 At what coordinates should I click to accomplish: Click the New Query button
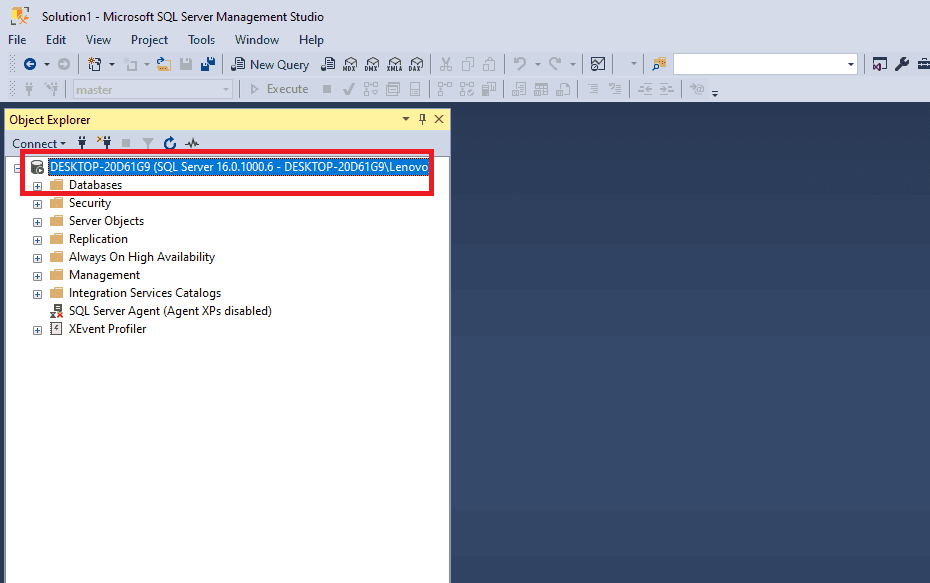270,64
